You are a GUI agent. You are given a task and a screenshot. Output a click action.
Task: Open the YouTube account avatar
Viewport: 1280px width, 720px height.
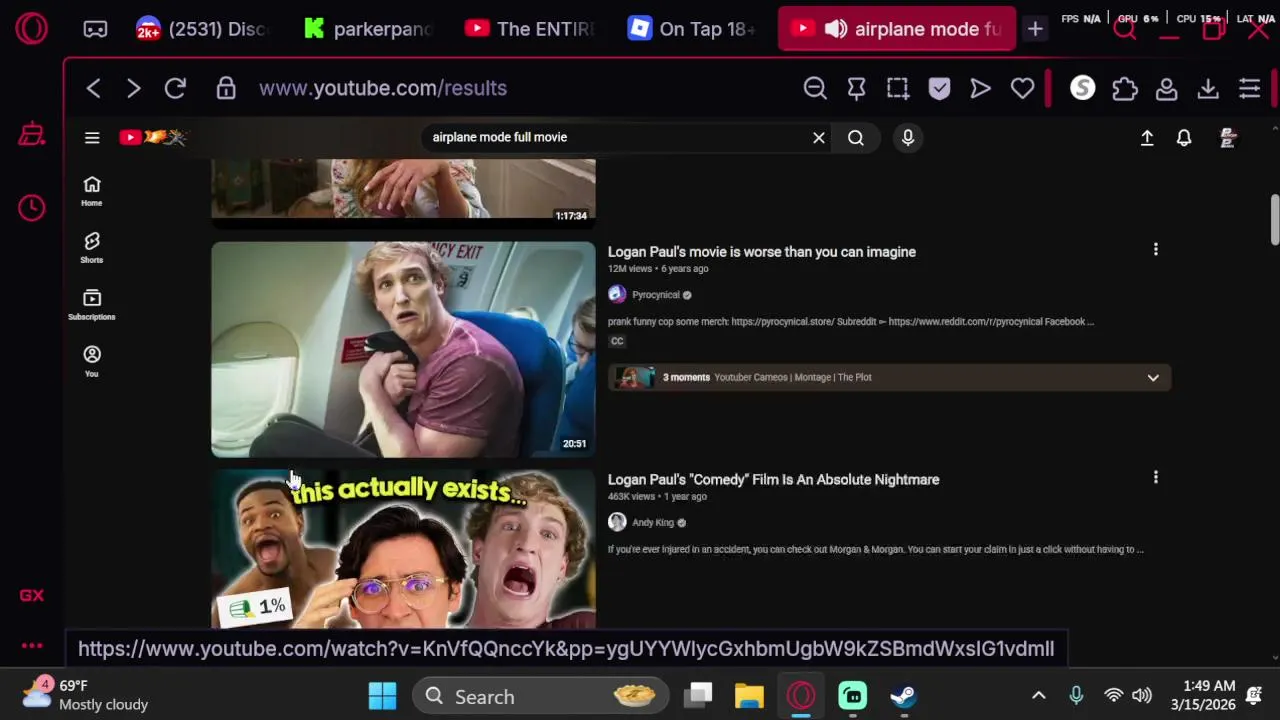coord(1228,138)
